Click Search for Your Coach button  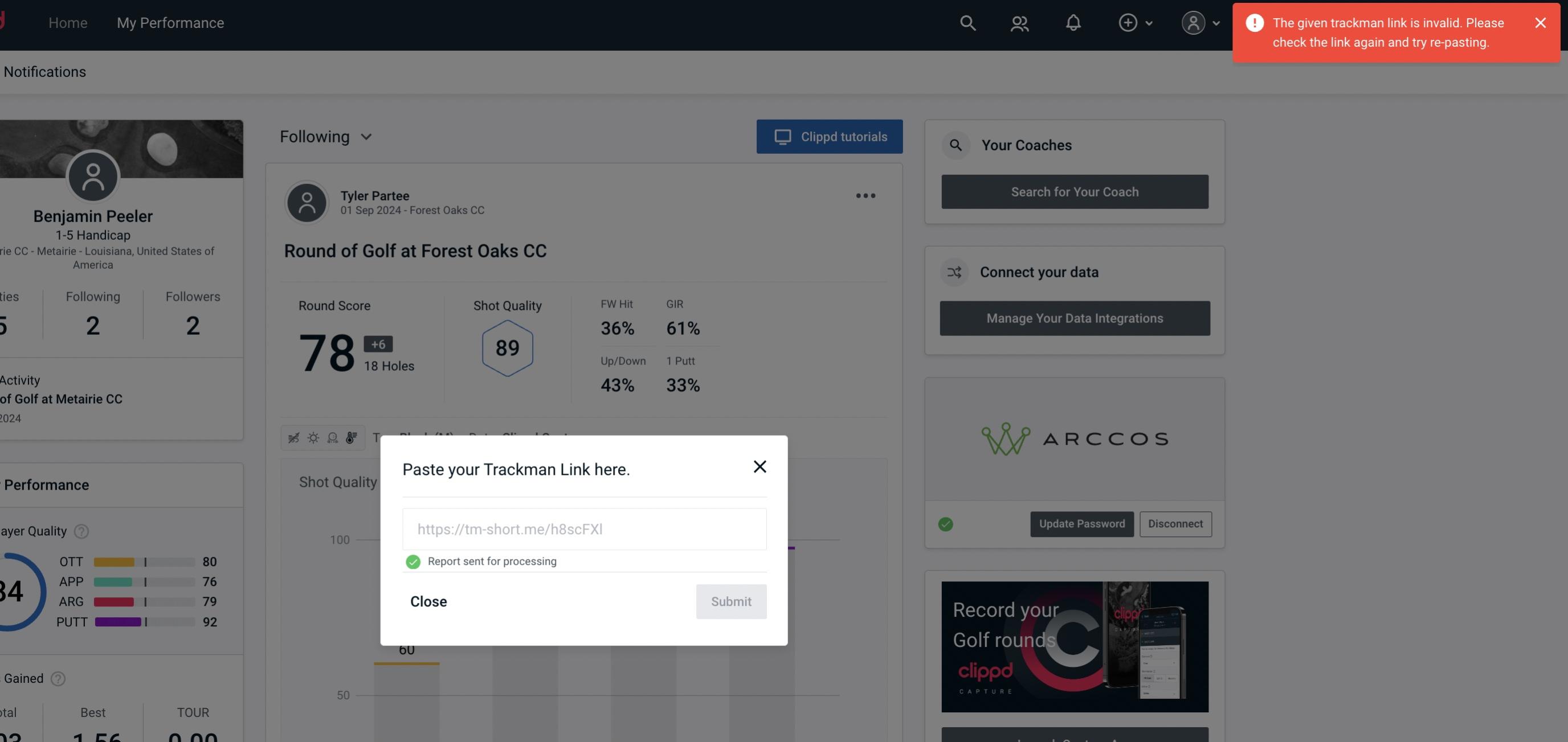pos(1075,191)
